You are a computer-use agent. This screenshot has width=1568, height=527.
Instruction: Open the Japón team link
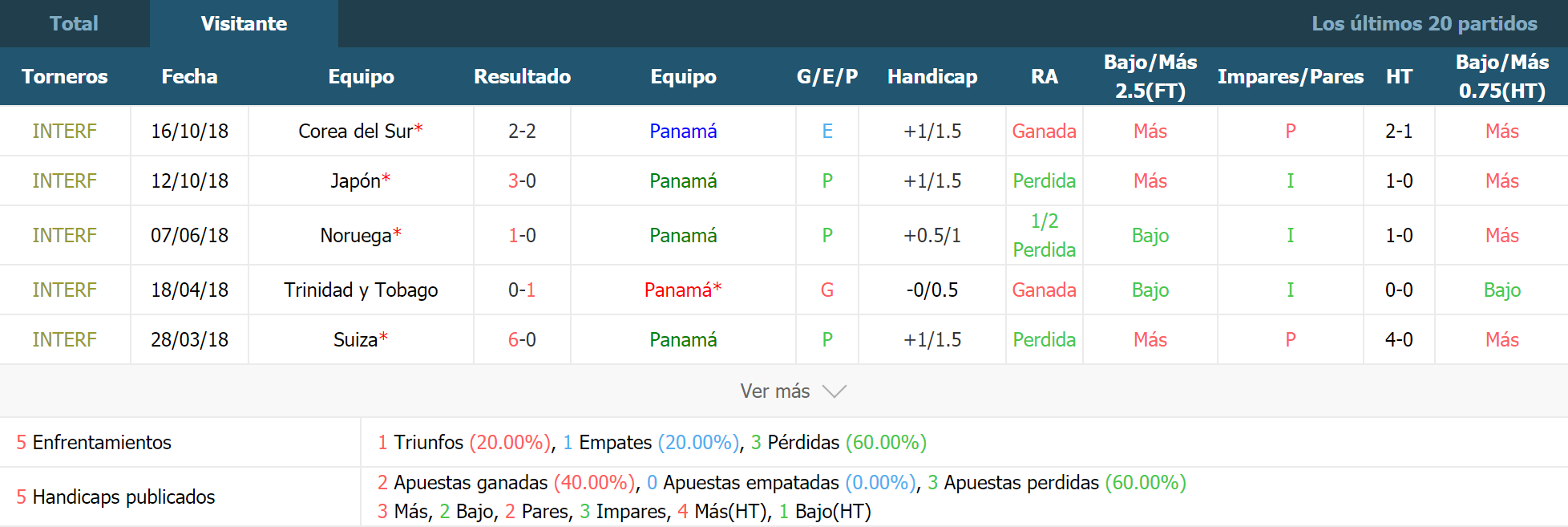click(355, 180)
